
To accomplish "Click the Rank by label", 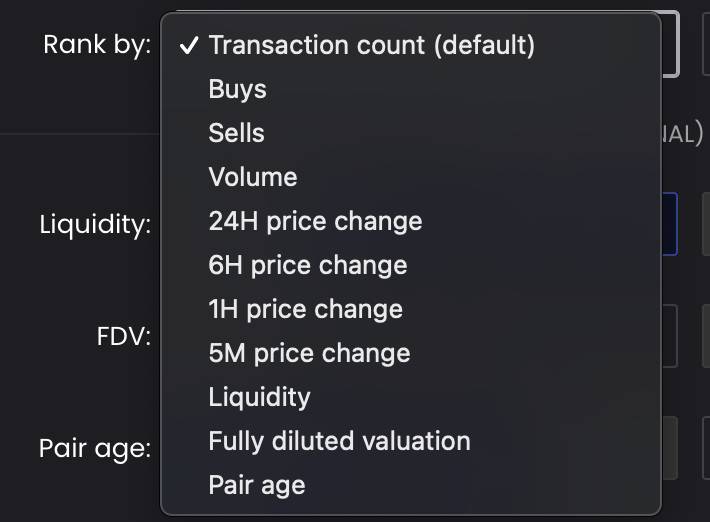I will coord(97,46).
